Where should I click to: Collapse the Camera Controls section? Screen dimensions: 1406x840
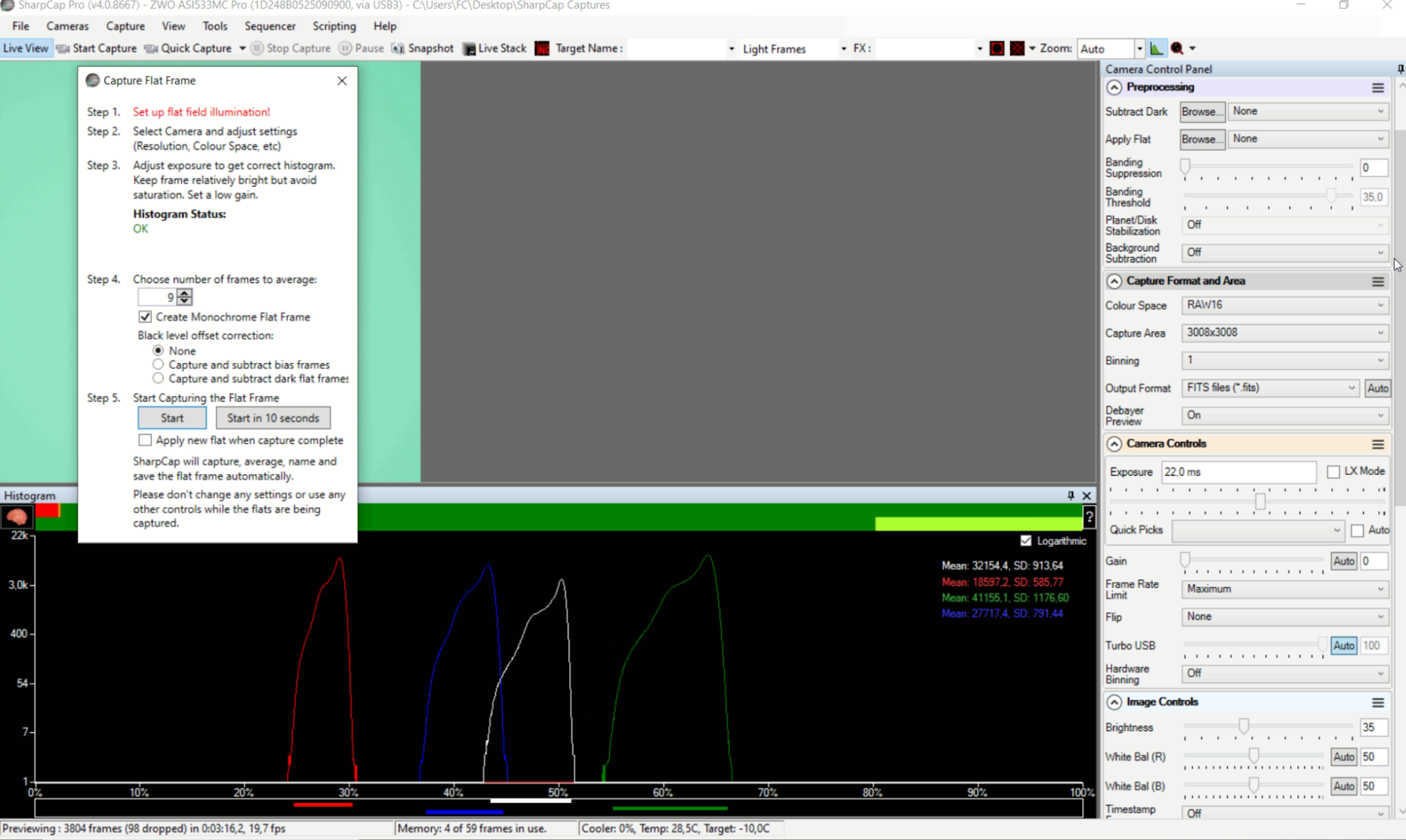[x=1114, y=444]
